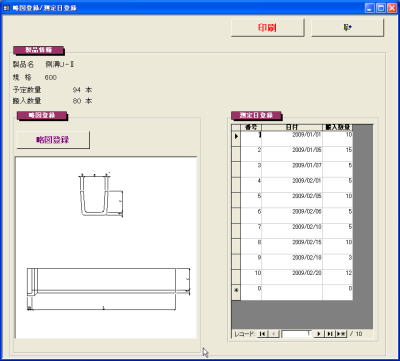Select the row selector for record 3

(x=236, y=169)
